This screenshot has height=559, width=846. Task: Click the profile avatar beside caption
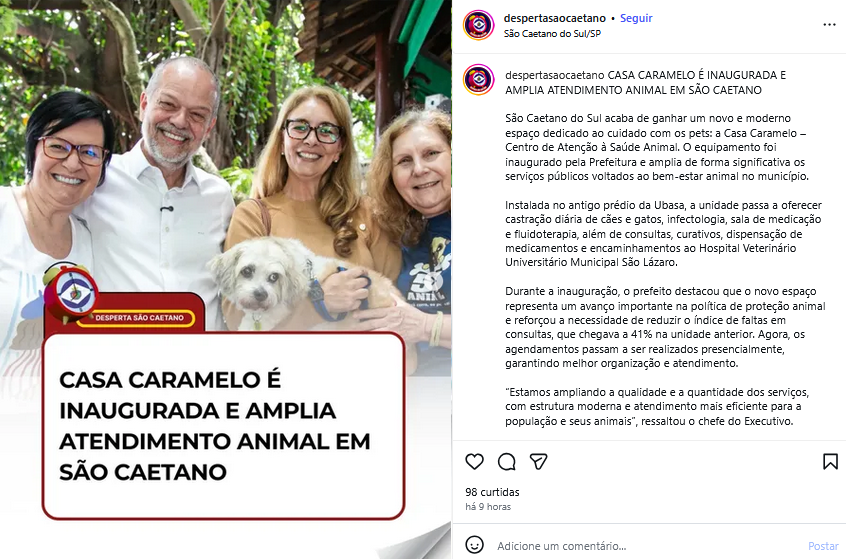coord(478,79)
